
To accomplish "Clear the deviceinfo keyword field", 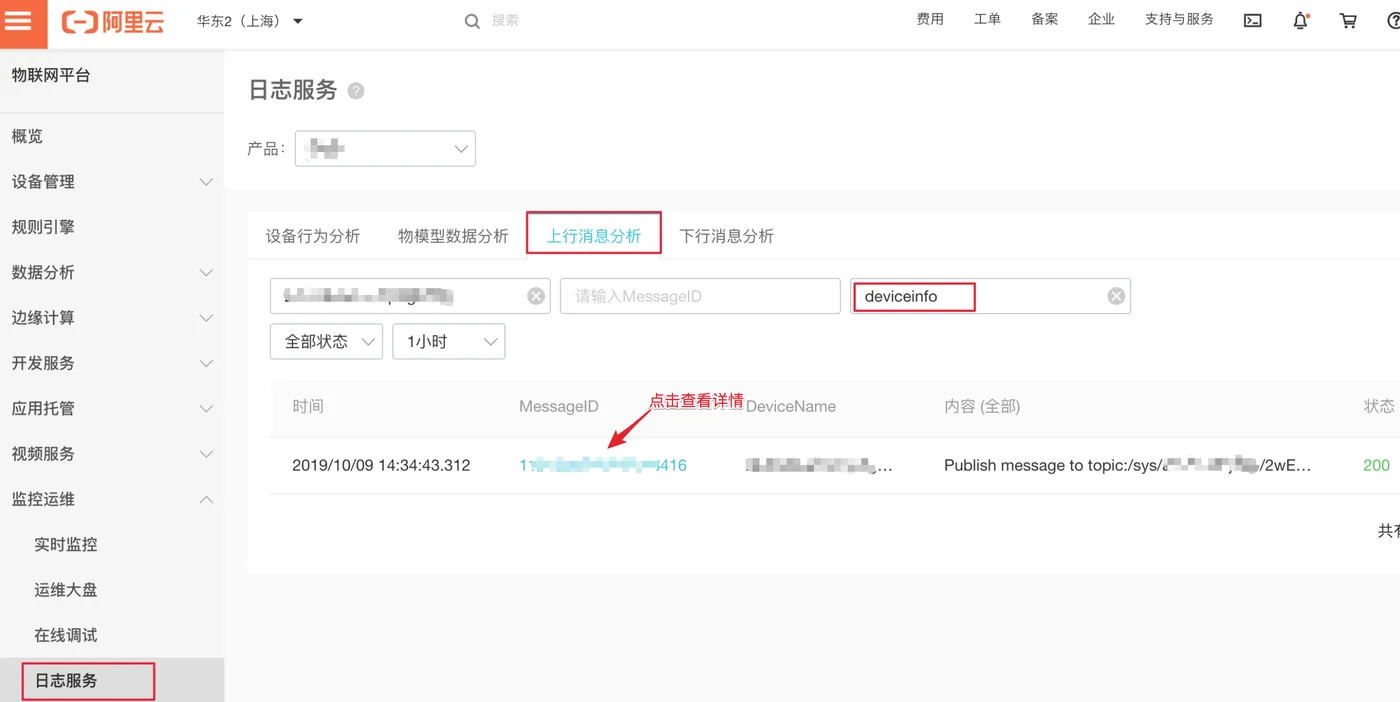I will point(1116,296).
